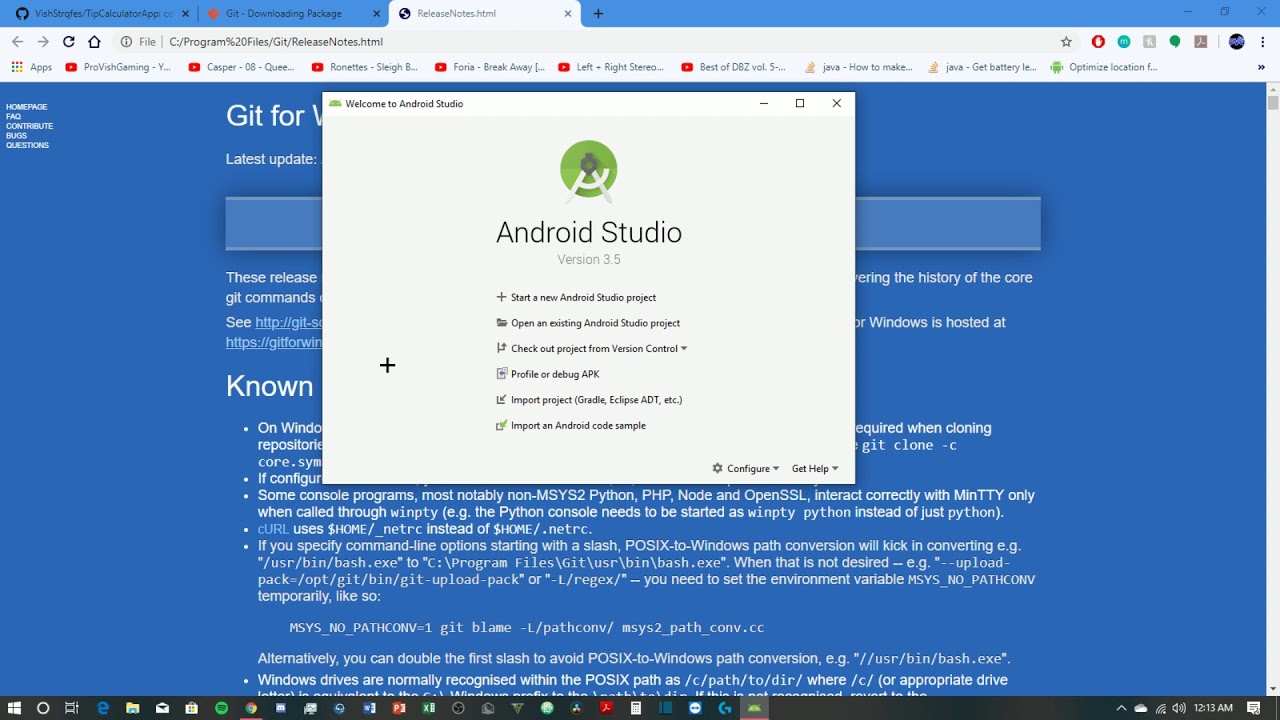Image resolution: width=1280 pixels, height=720 pixels.
Task: Open Cortana search circle on taskbar
Action: (x=43, y=708)
